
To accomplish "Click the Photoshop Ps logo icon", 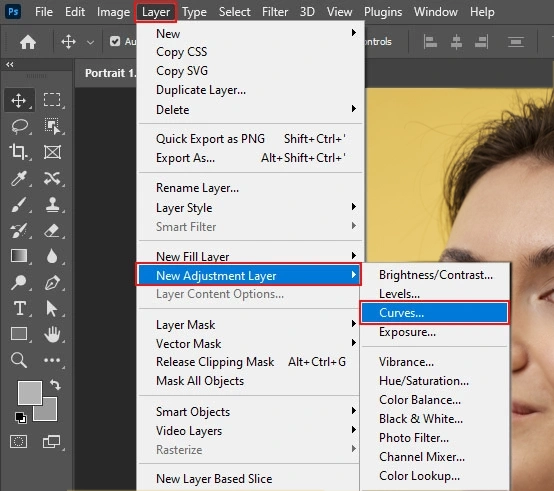I will click(x=13, y=12).
